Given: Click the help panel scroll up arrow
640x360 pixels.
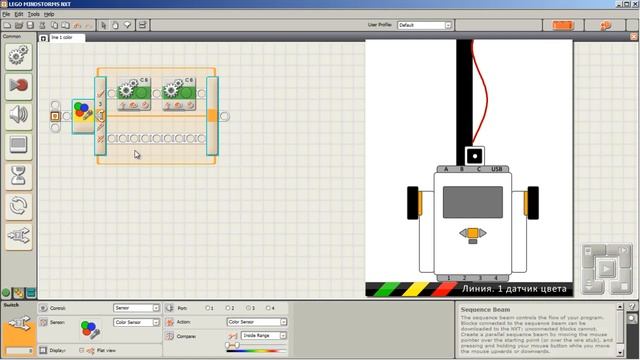Looking at the screenshot, I should [620, 307].
